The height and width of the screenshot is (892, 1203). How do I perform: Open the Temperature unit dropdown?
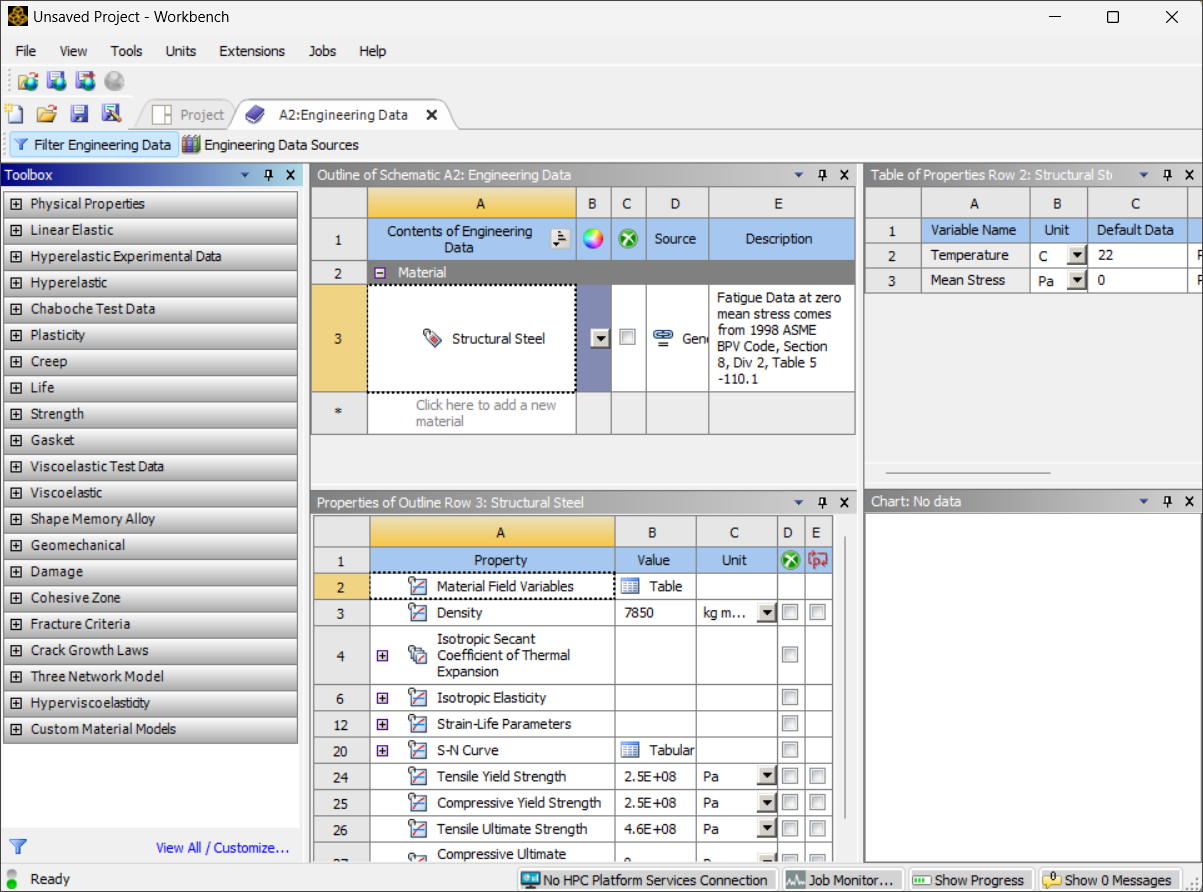[x=1076, y=255]
